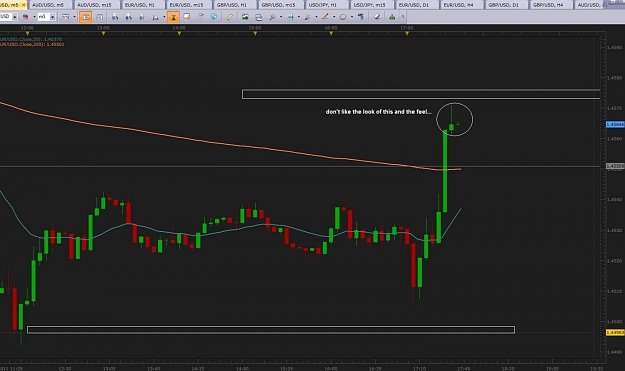The height and width of the screenshot is (371, 625).
Task: Click the magnifier zoom icon
Action: 273,17
